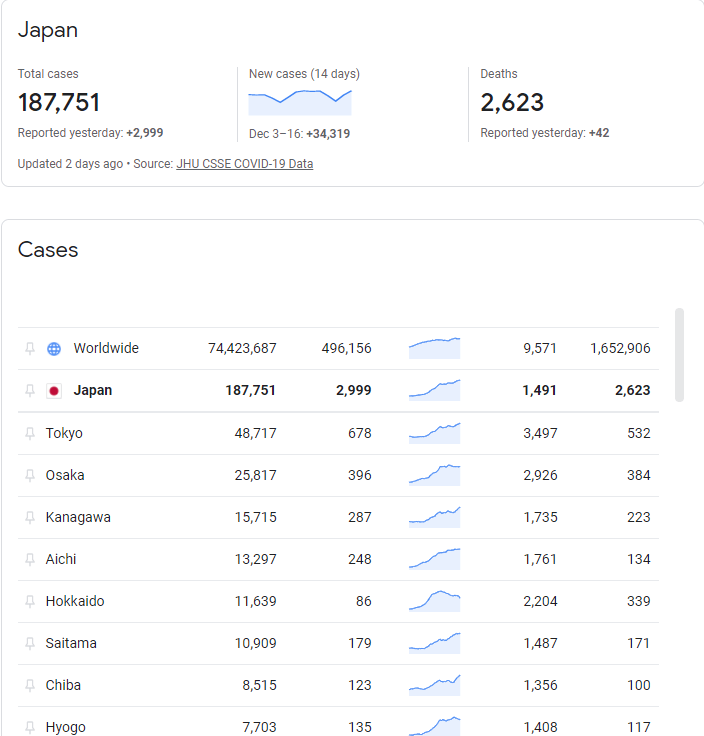
Task: Pin the Aichi row
Action: (x=30, y=560)
